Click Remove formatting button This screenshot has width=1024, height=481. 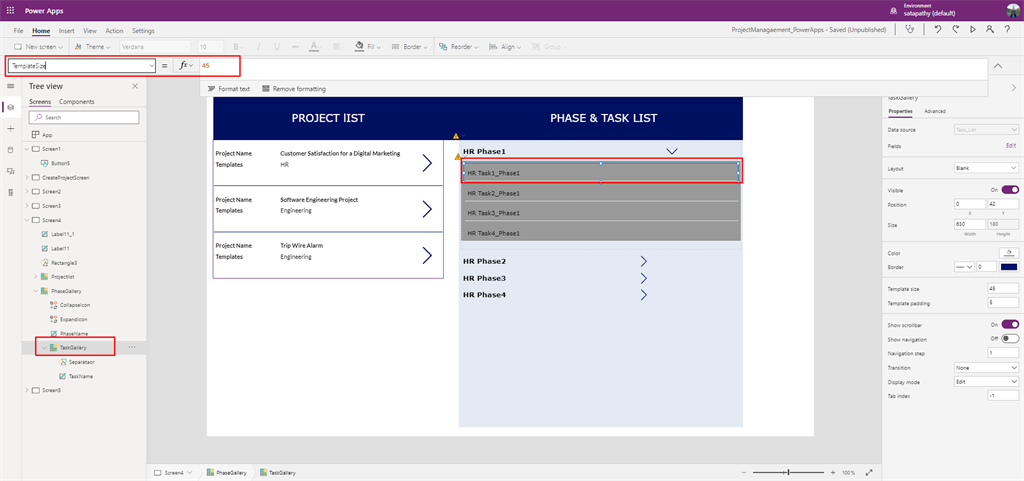(x=294, y=89)
